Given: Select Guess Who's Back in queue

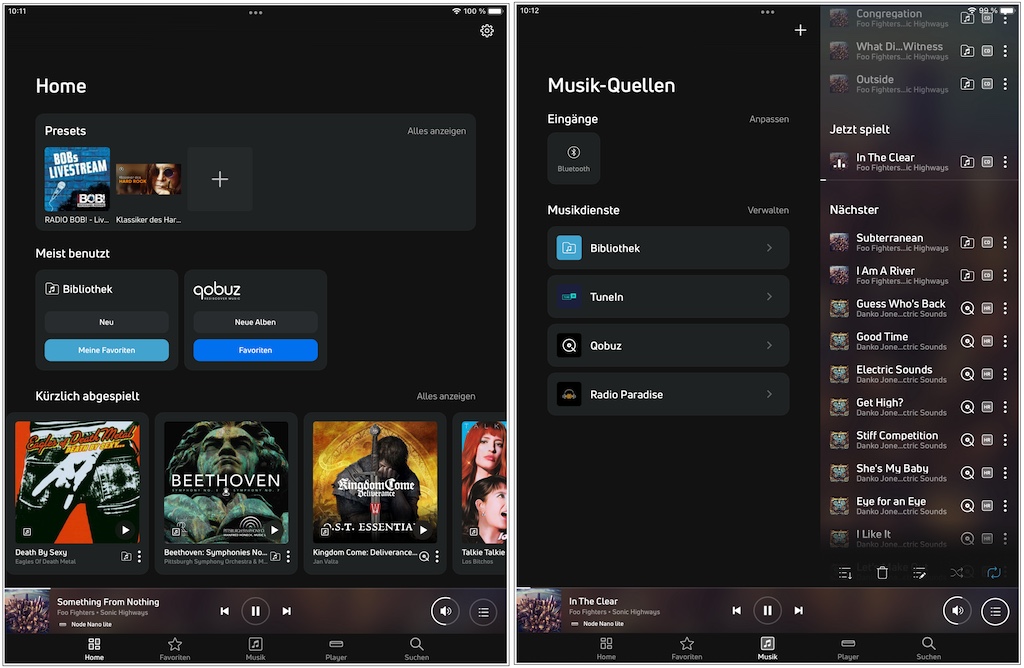Looking at the screenshot, I should (x=889, y=308).
